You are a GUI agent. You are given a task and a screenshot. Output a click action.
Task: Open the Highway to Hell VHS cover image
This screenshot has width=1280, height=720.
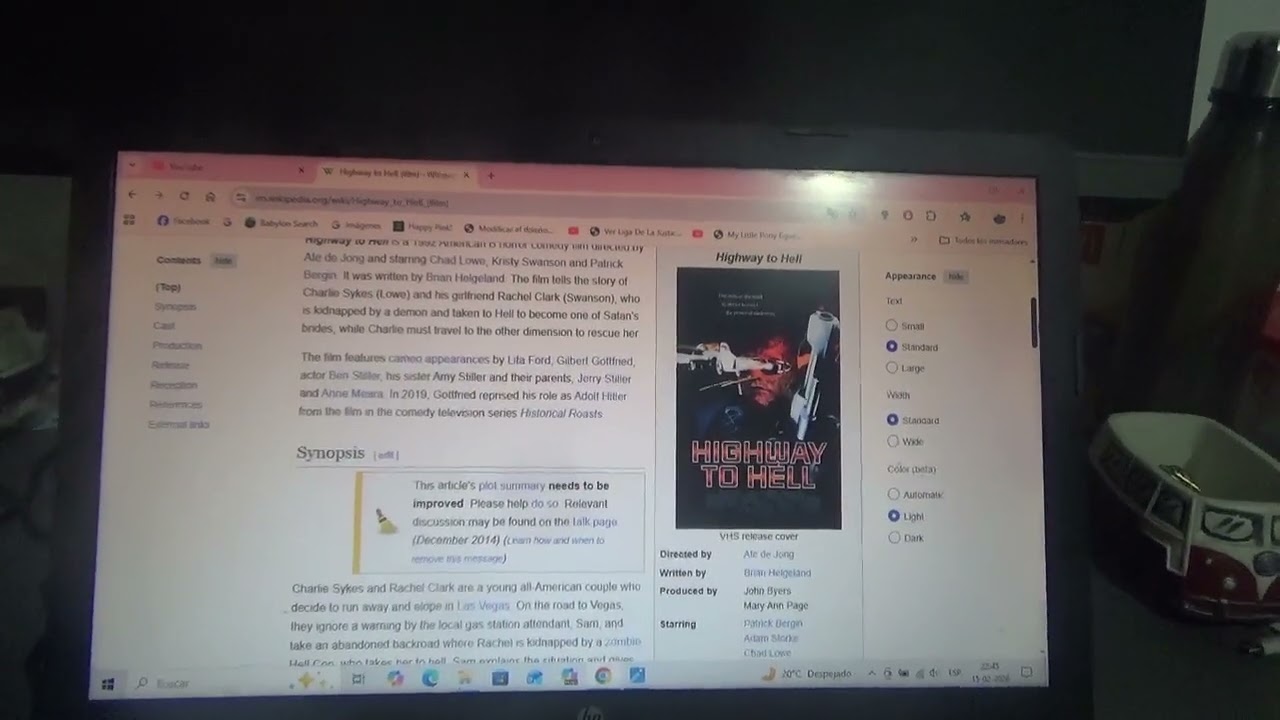pyautogui.click(x=758, y=398)
